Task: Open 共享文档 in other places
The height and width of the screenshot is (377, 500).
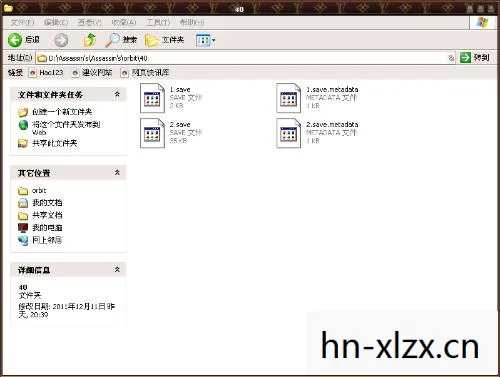Action: (47, 215)
